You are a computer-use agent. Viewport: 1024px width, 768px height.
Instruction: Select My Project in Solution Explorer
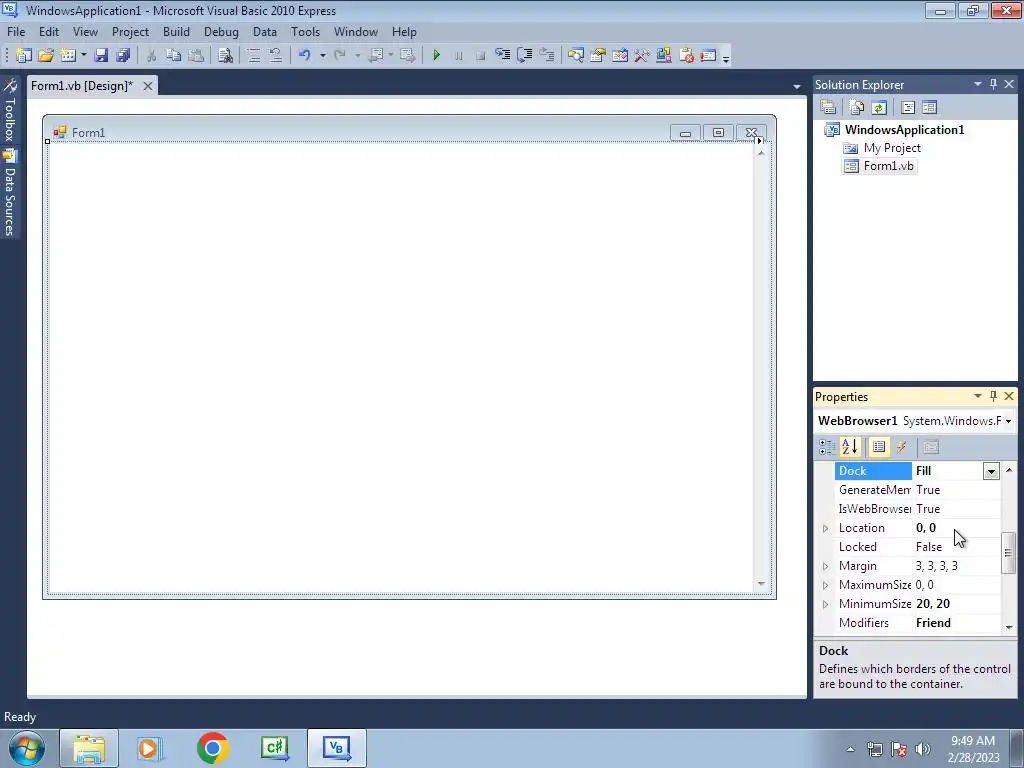point(892,148)
